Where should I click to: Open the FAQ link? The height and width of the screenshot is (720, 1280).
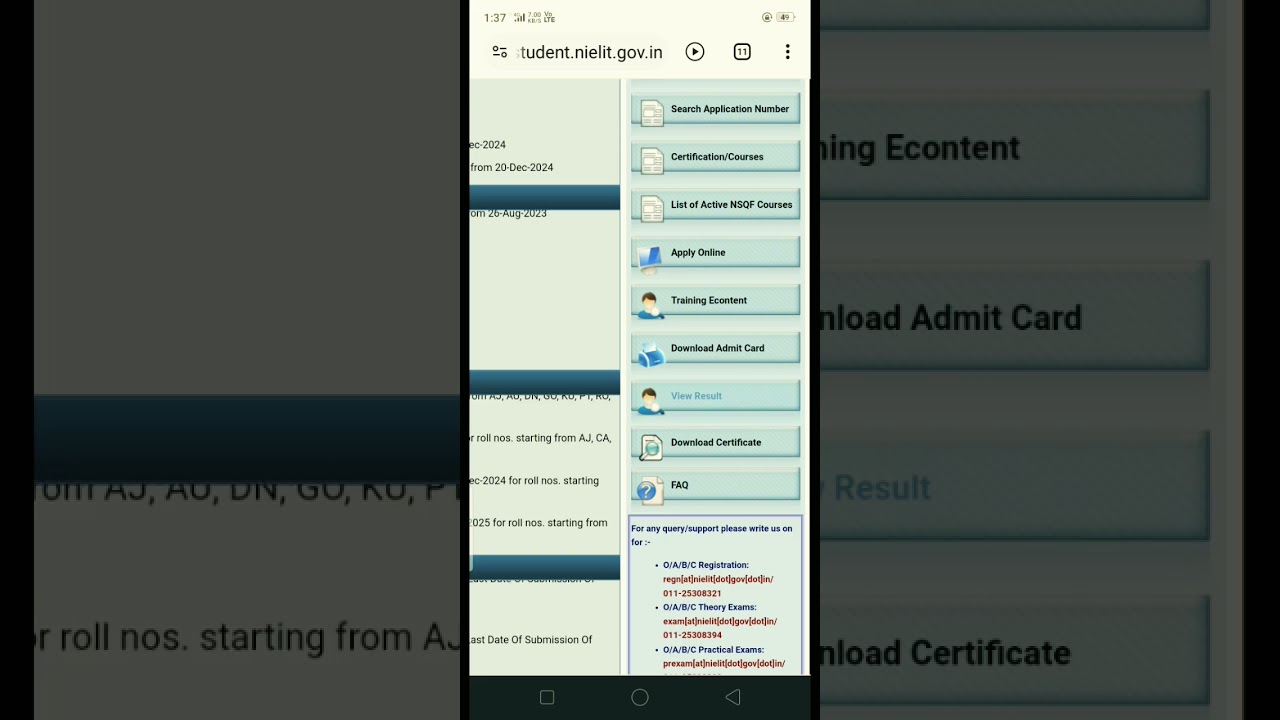tap(716, 485)
